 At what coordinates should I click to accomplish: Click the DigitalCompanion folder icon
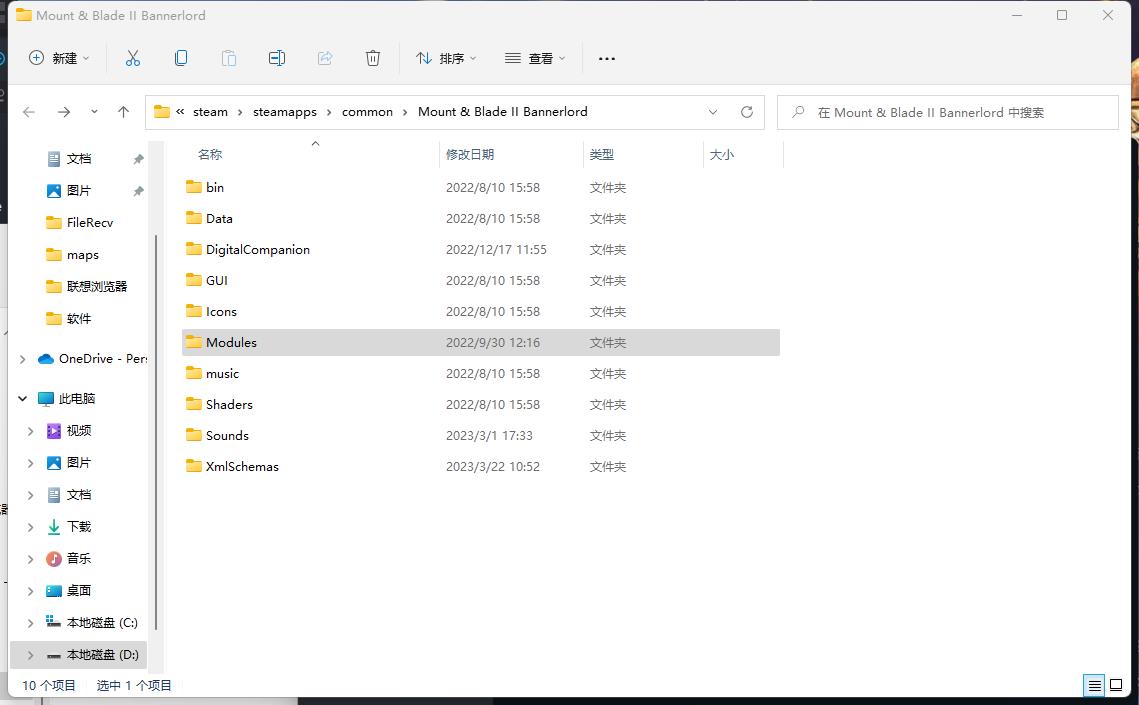pyautogui.click(x=193, y=249)
